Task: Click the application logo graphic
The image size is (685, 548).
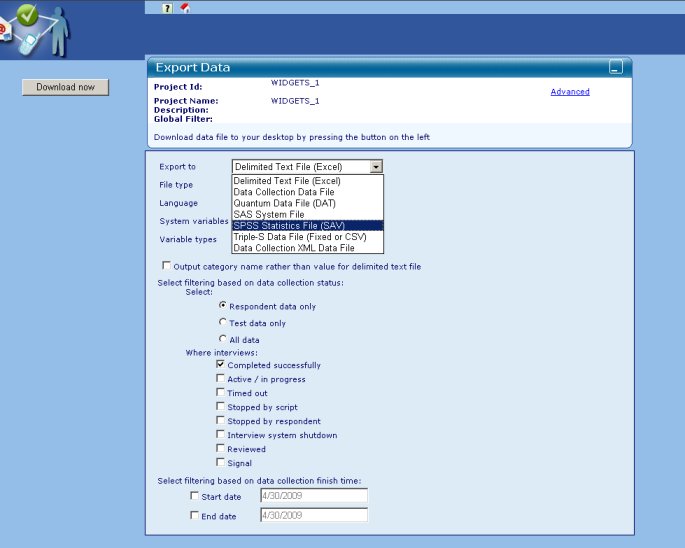Action: [36, 30]
